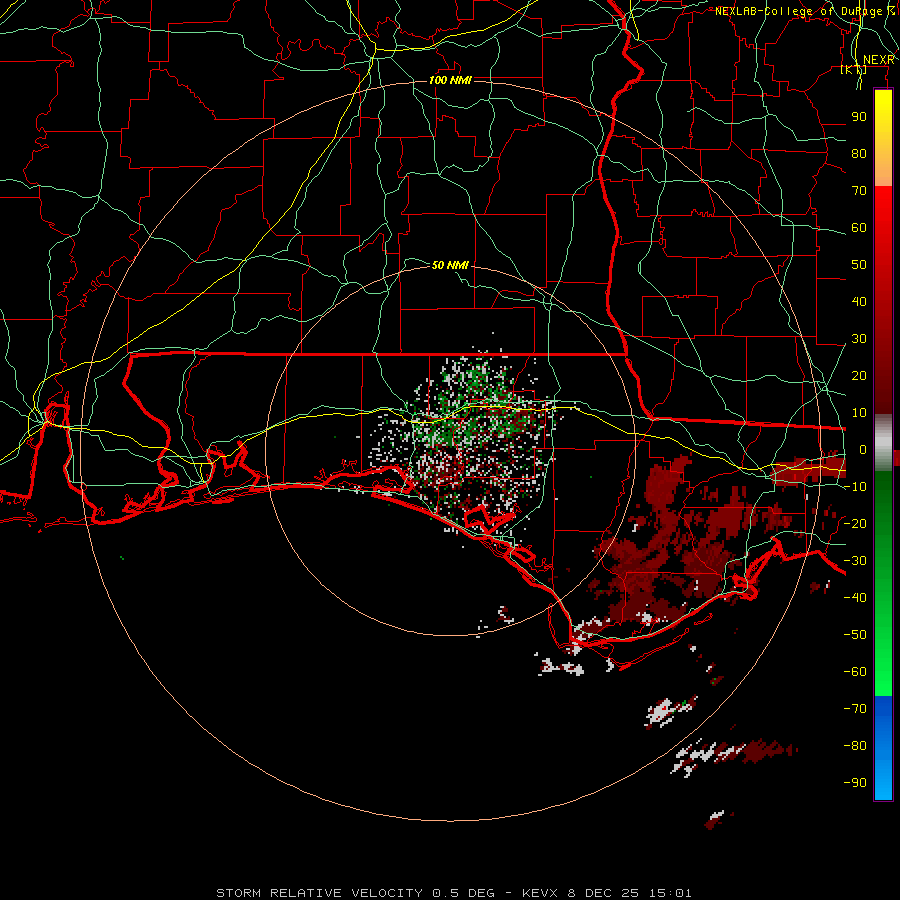Select the 10 value on velocity scale
The image size is (900, 900).
[x=859, y=413]
